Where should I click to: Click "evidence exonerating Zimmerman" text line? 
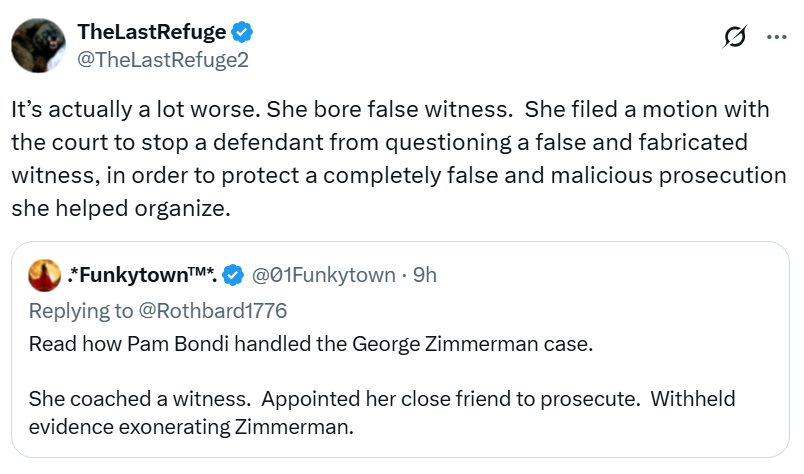(190, 425)
